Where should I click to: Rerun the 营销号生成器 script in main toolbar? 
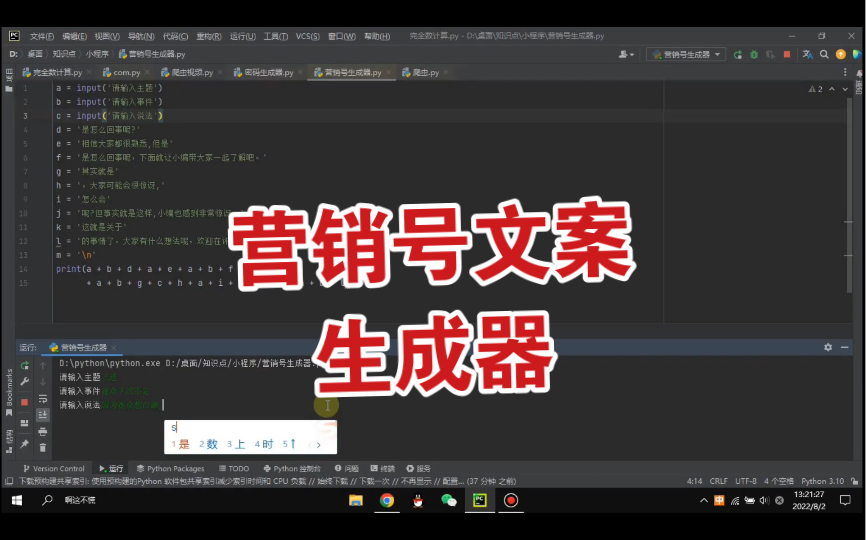[738, 55]
